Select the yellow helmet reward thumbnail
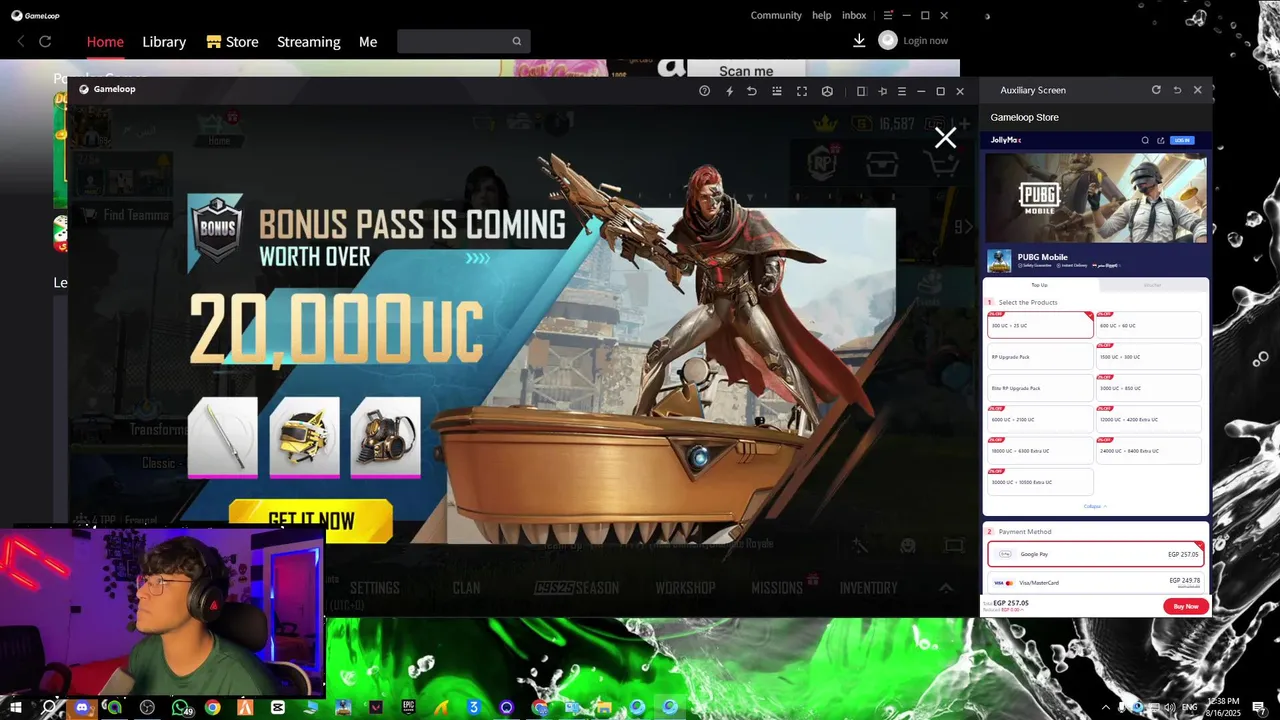 (304, 437)
